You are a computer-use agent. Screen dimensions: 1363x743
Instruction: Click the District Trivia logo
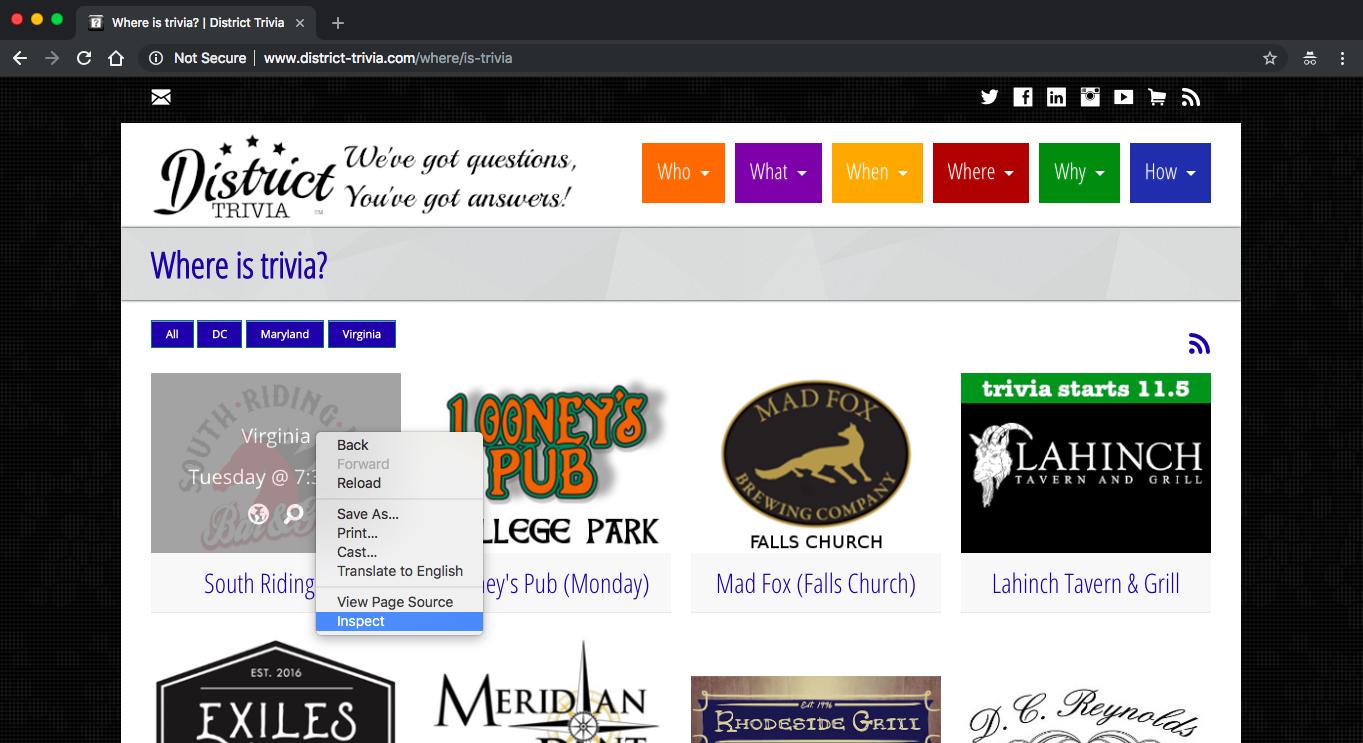[x=245, y=176]
